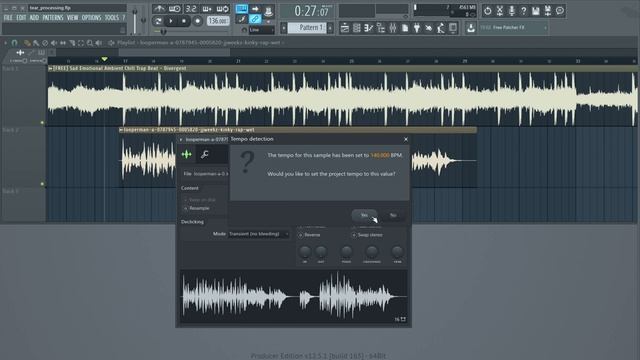Arm recording with the record button

click(x=198, y=21)
